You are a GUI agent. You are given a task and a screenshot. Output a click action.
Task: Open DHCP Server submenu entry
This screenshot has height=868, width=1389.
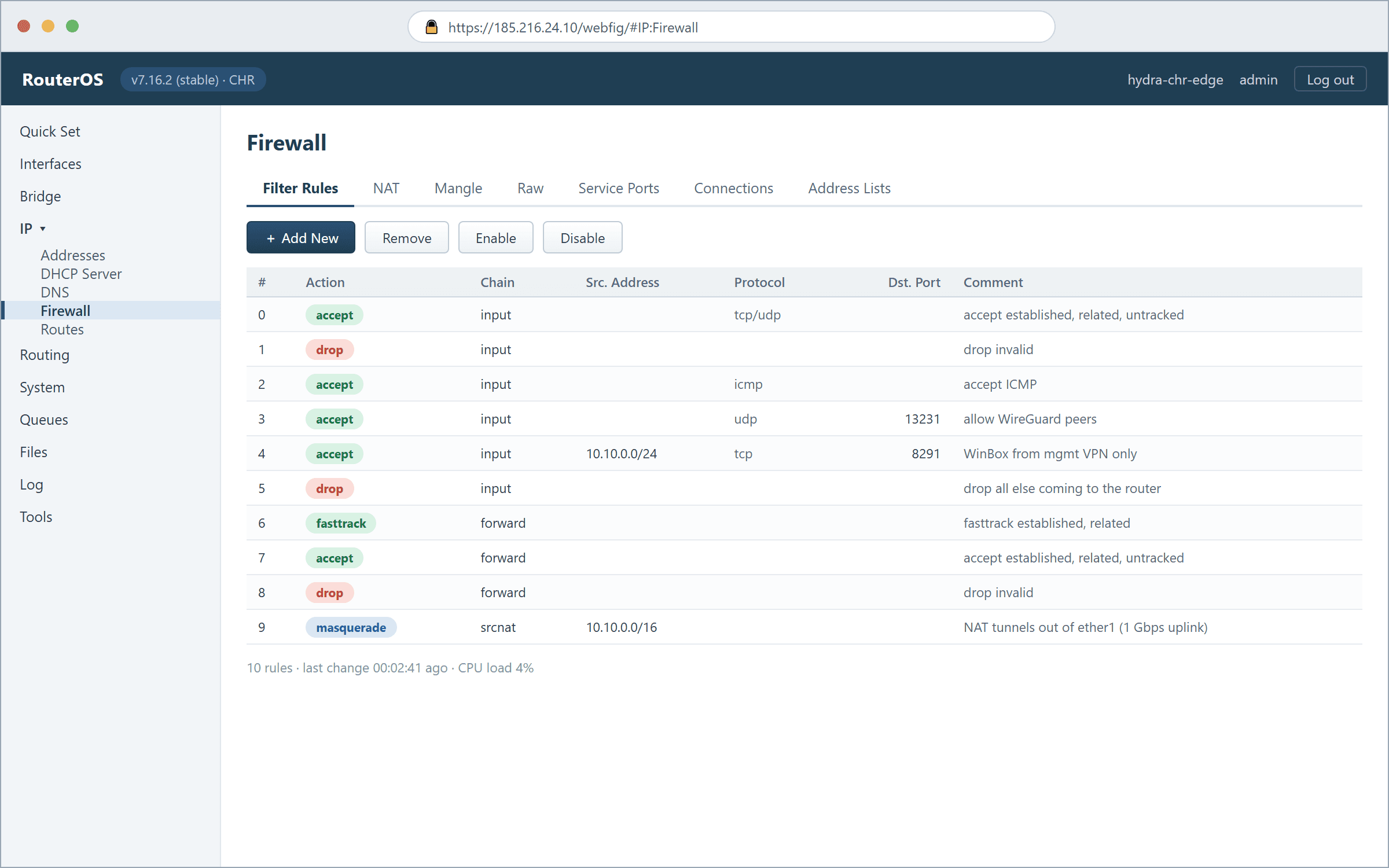point(81,274)
